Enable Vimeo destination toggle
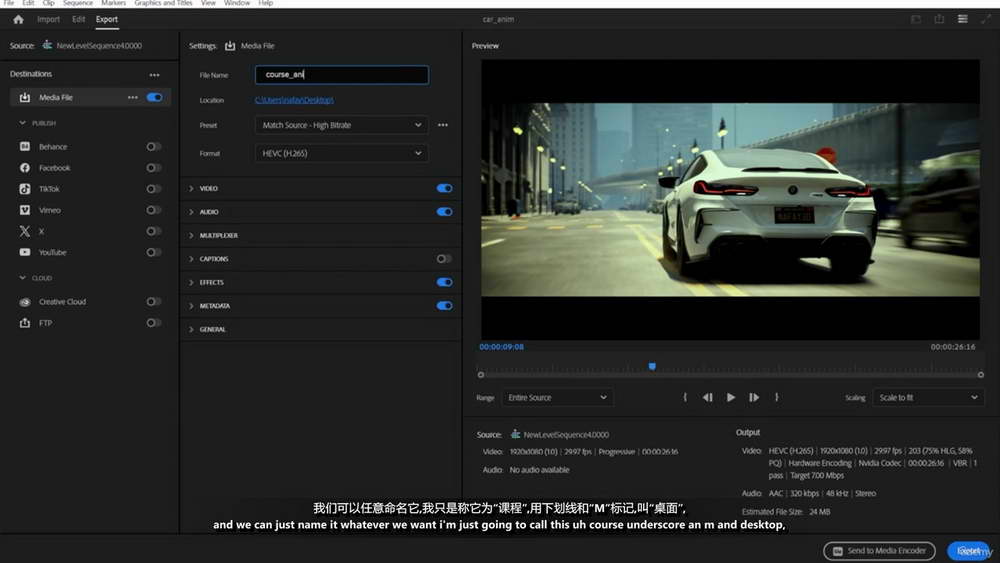Screen dimensions: 1000x563 (x=153, y=210)
